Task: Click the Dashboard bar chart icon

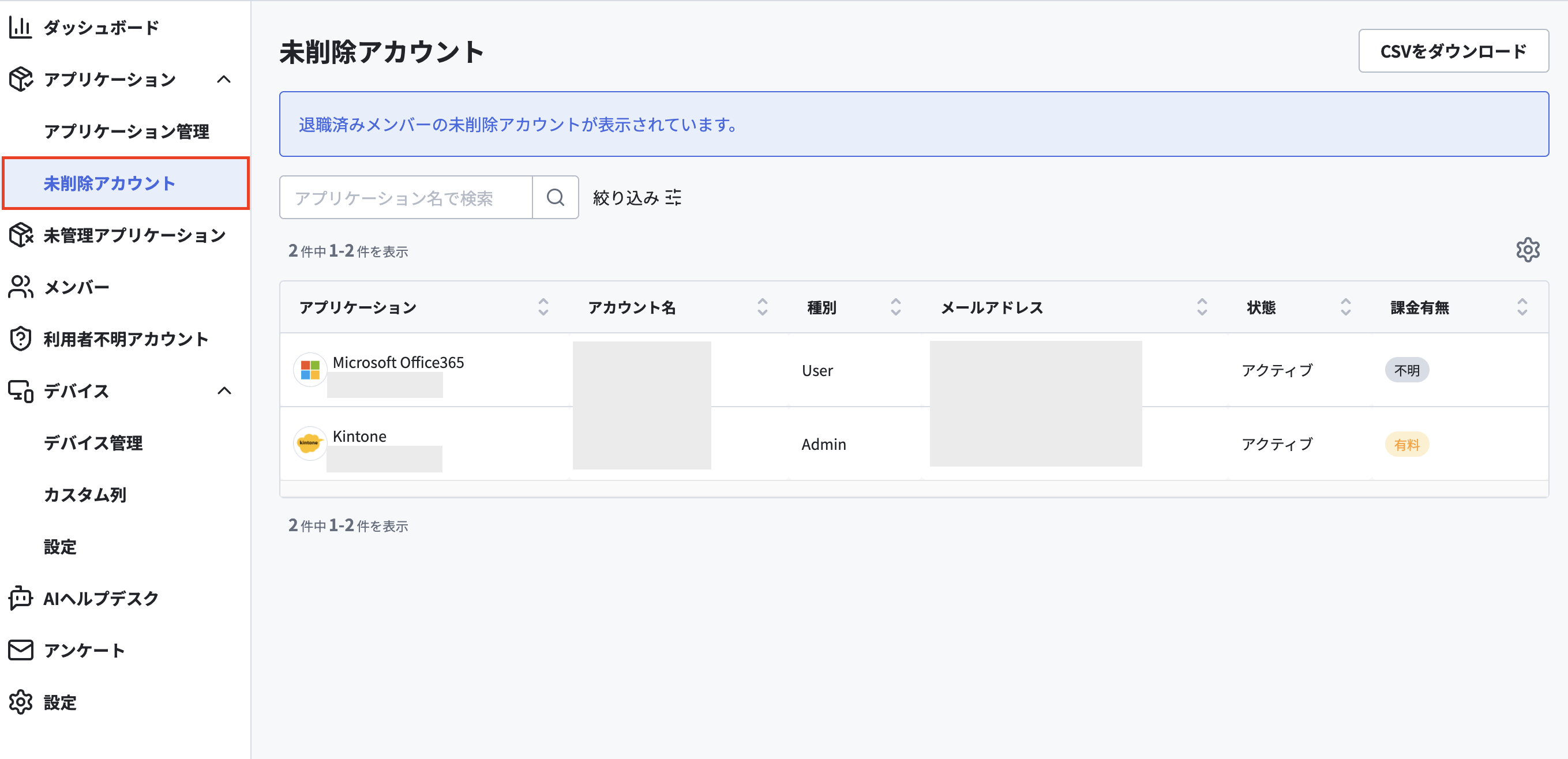Action: tap(20, 27)
